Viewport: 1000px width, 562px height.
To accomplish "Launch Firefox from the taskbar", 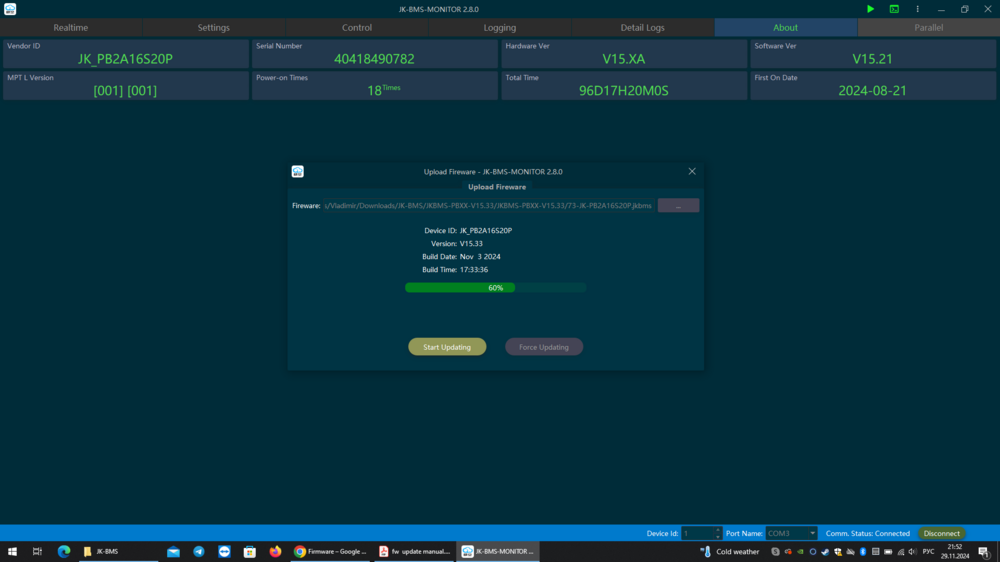I will point(276,552).
